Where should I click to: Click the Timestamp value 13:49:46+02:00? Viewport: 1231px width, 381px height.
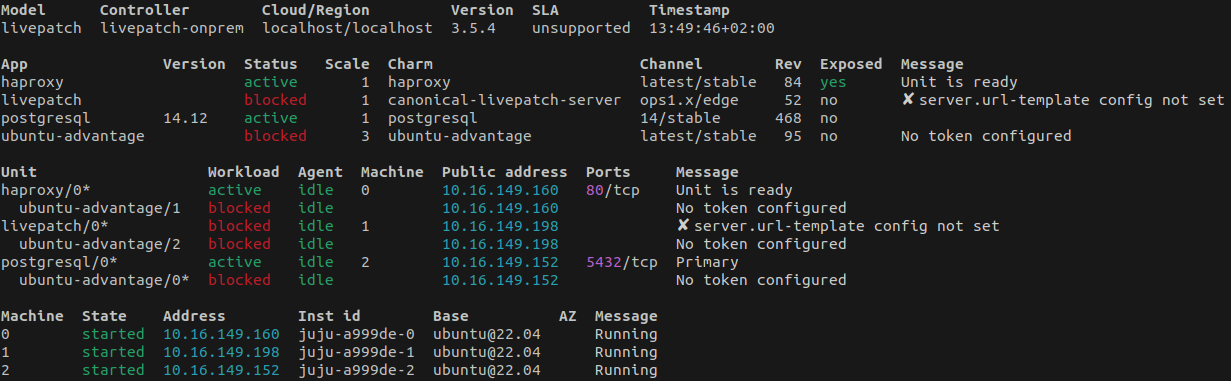(x=711, y=28)
